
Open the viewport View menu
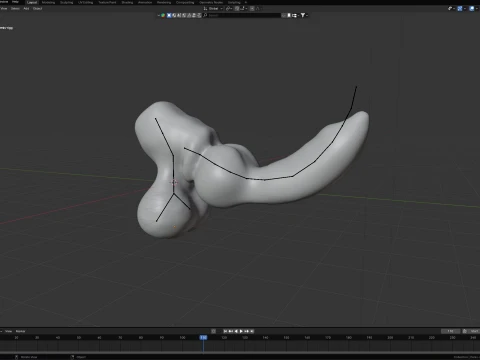click(x=4, y=8)
